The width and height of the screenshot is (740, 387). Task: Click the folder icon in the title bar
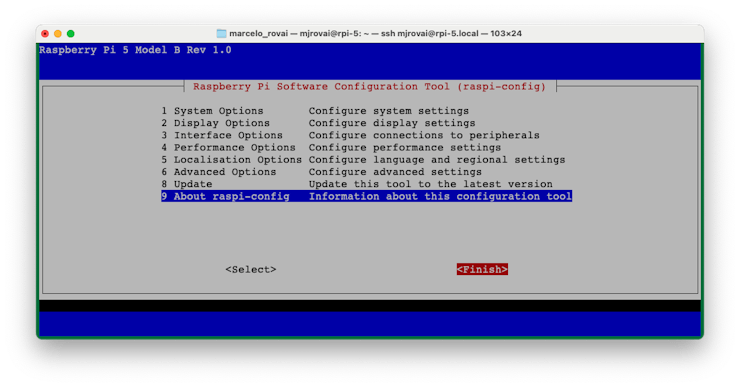pos(221,34)
